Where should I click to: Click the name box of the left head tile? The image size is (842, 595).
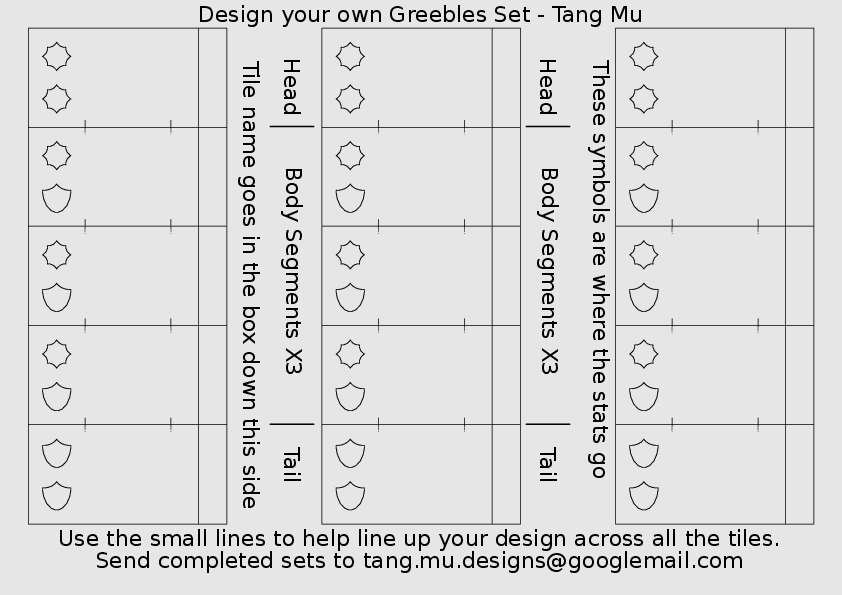tap(212, 78)
